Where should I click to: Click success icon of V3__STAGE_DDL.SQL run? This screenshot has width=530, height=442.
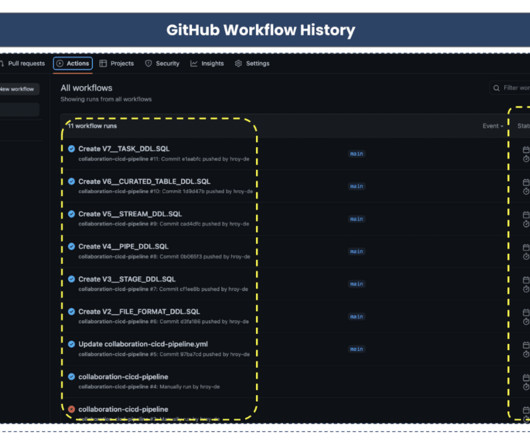(x=71, y=279)
